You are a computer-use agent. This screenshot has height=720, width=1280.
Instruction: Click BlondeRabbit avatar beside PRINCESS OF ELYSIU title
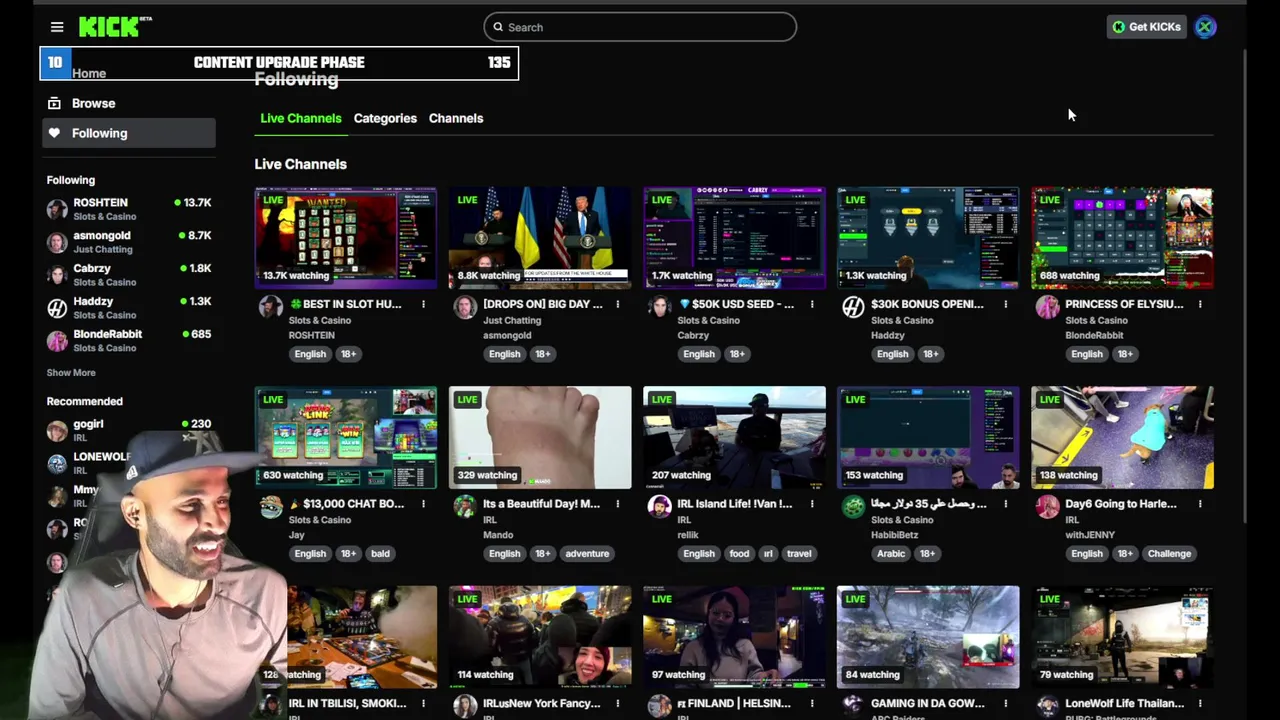1047,307
